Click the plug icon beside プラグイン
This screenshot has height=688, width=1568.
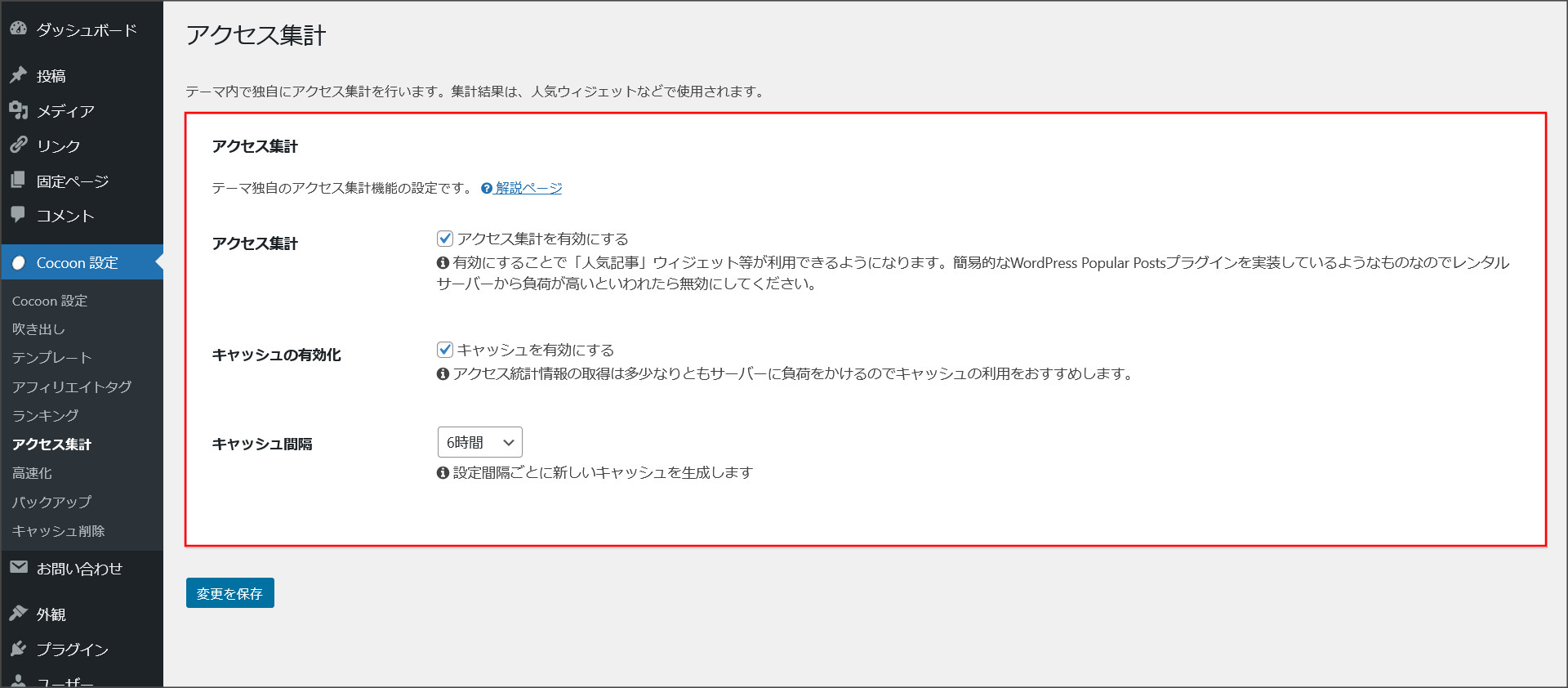[19, 648]
